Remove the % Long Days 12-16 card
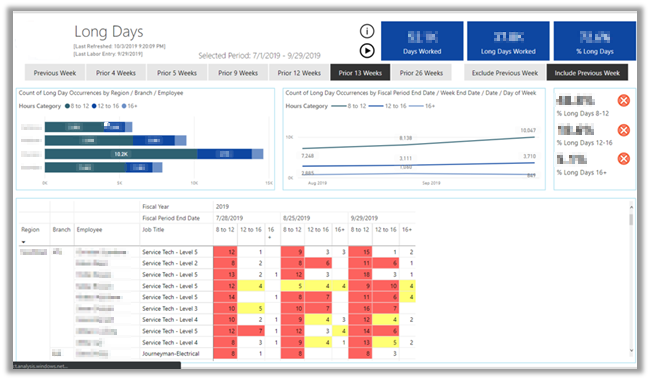650x380 pixels. [623, 130]
